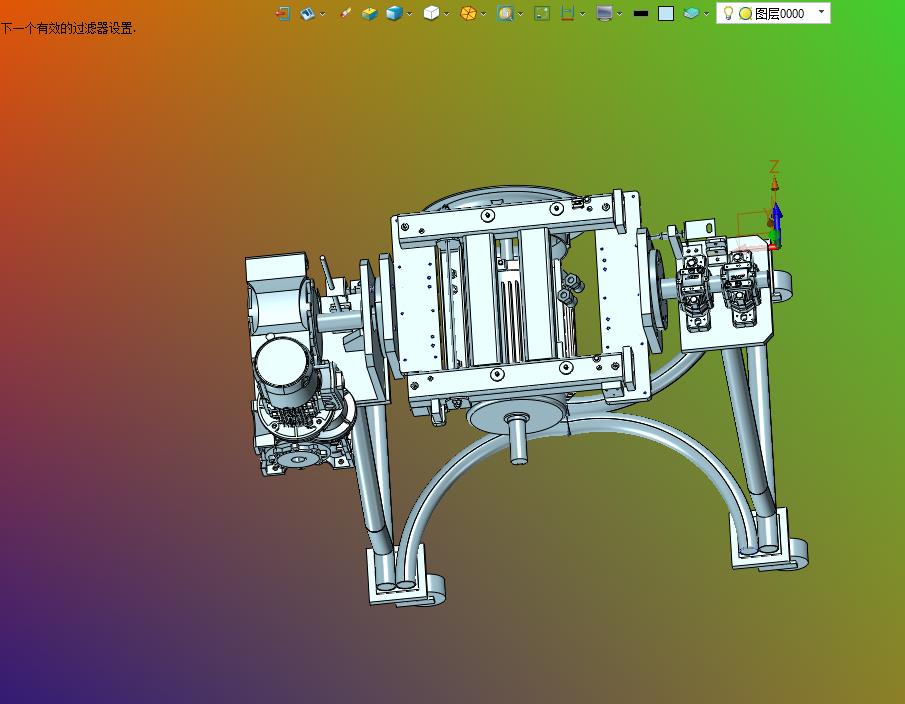Expand the dropdown arrow beside blue cube icon
The image size is (905, 704).
click(x=410, y=14)
